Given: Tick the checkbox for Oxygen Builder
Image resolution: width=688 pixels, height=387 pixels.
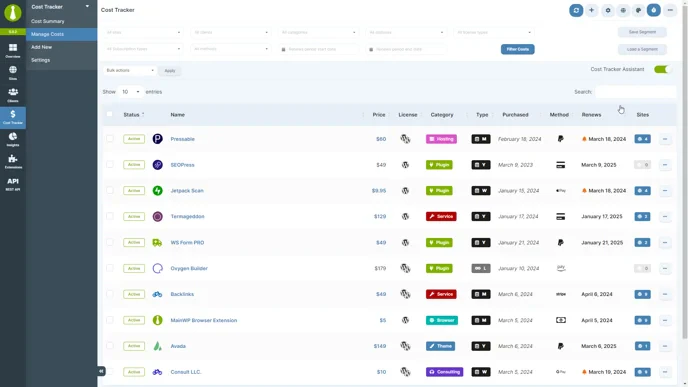Looking at the screenshot, I should click(110, 268).
